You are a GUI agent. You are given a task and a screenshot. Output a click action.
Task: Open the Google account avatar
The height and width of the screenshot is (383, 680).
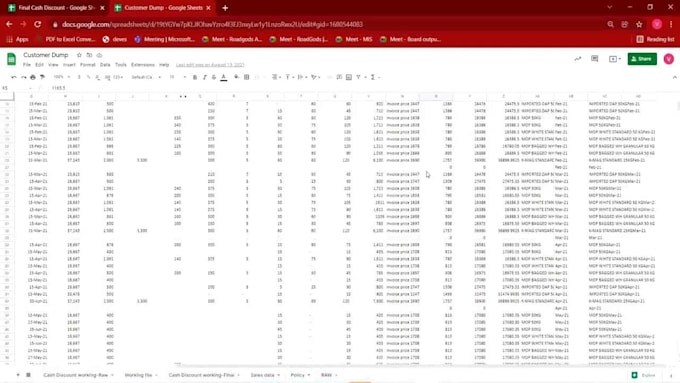(x=668, y=59)
